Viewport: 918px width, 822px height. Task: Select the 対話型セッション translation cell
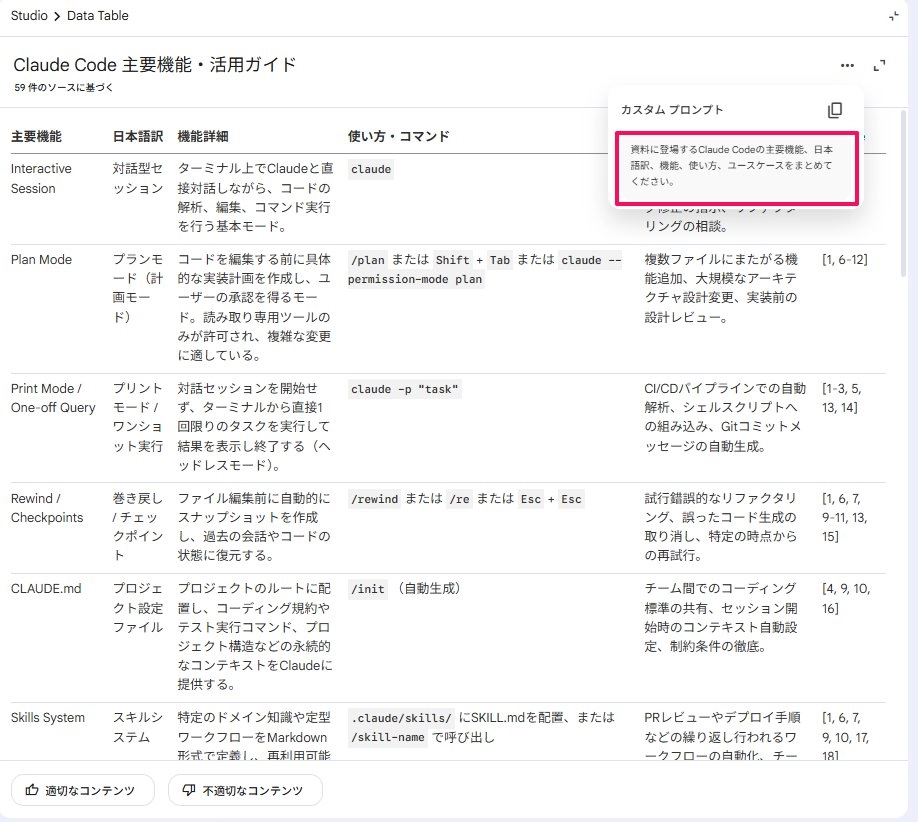[x=138, y=179]
